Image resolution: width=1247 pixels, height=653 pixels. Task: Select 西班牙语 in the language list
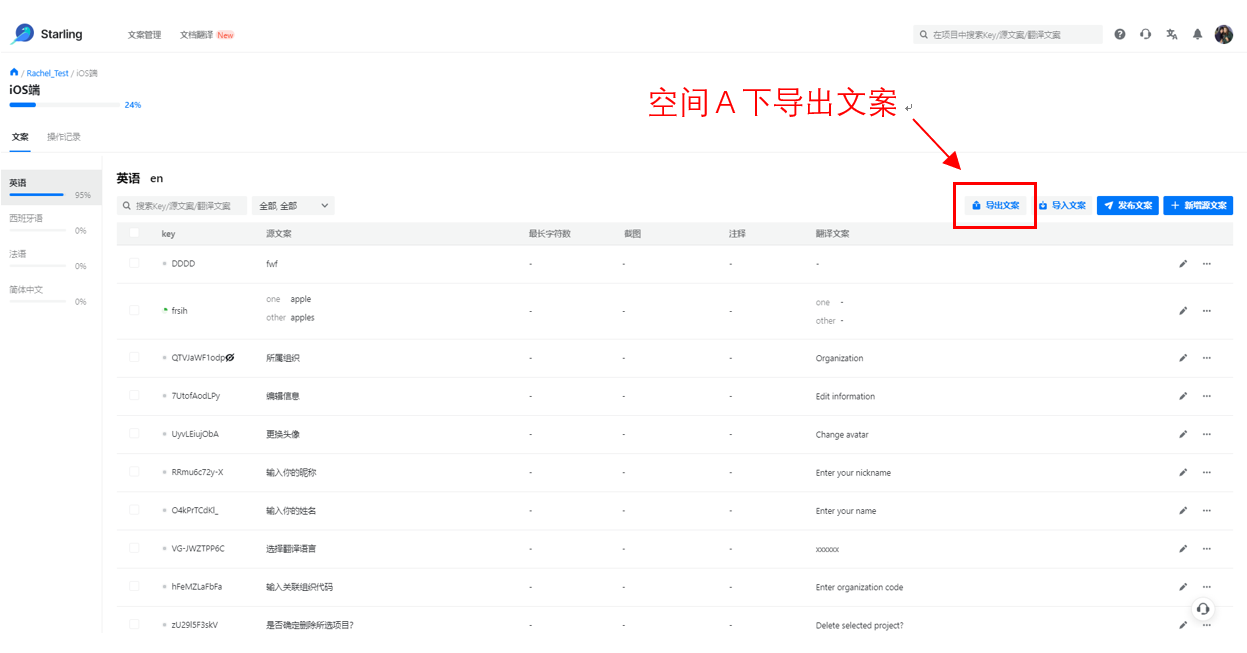coord(27,218)
